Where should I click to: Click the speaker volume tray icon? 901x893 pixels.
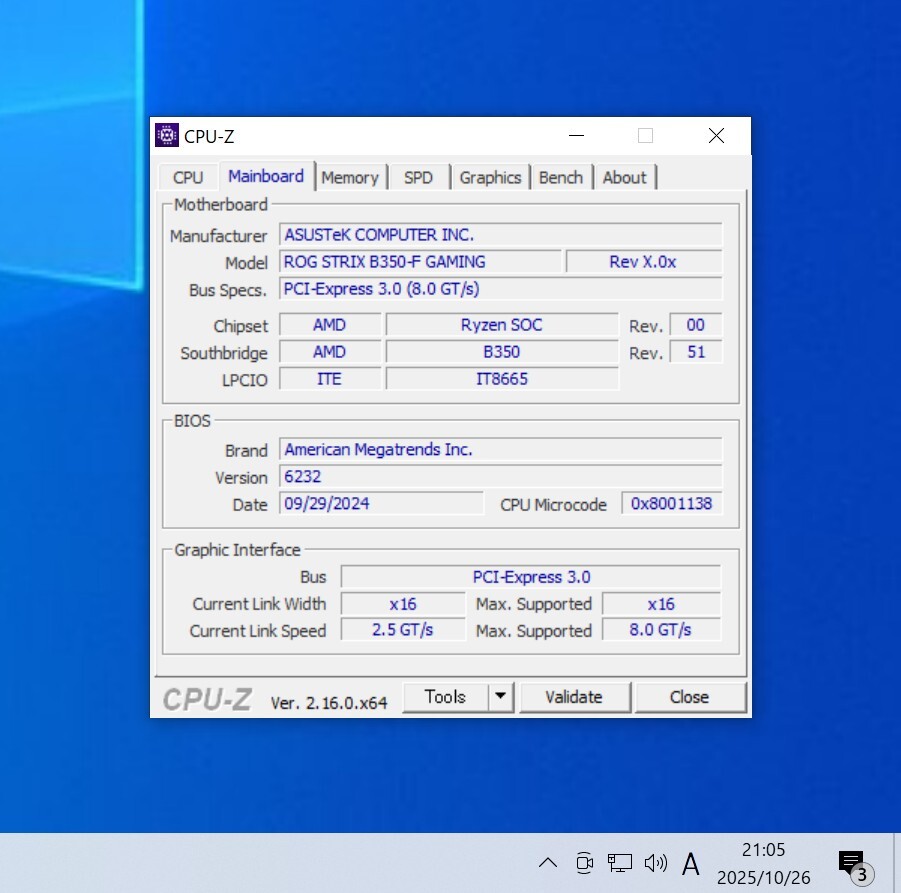point(655,863)
